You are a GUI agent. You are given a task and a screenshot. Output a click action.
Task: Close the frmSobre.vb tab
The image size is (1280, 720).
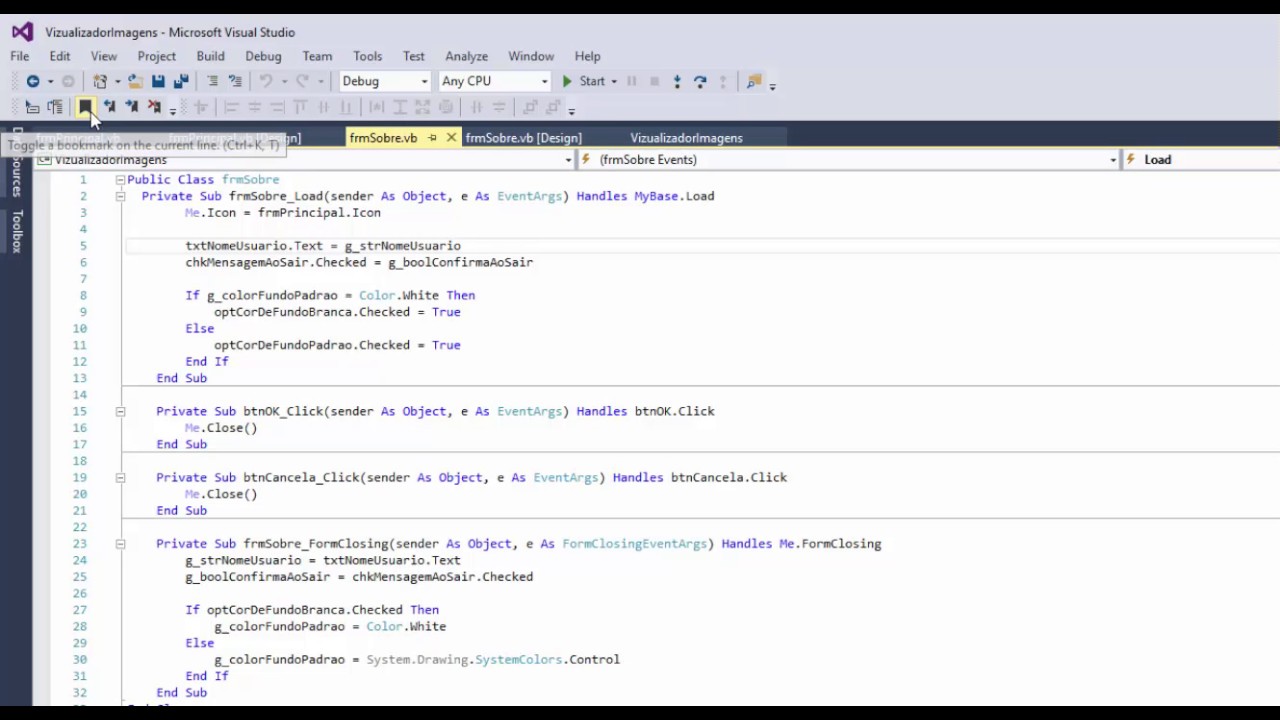[x=451, y=138]
